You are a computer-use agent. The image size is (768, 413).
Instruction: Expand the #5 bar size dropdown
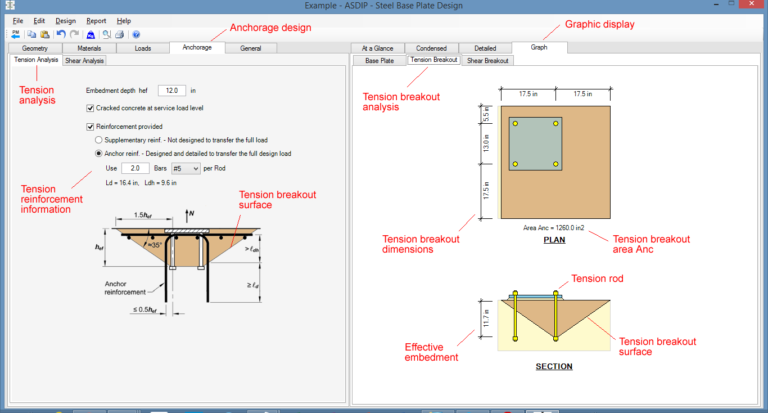[185, 169]
